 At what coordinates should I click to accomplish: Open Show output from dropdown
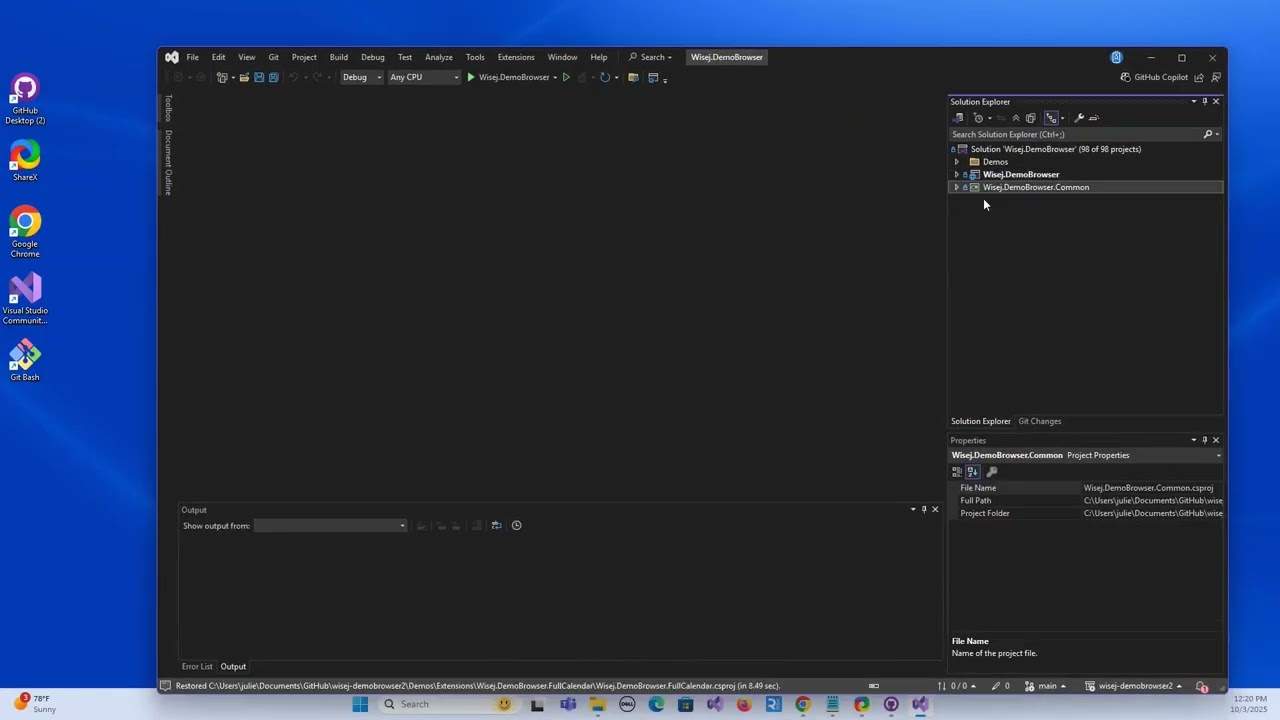pyautogui.click(x=330, y=526)
